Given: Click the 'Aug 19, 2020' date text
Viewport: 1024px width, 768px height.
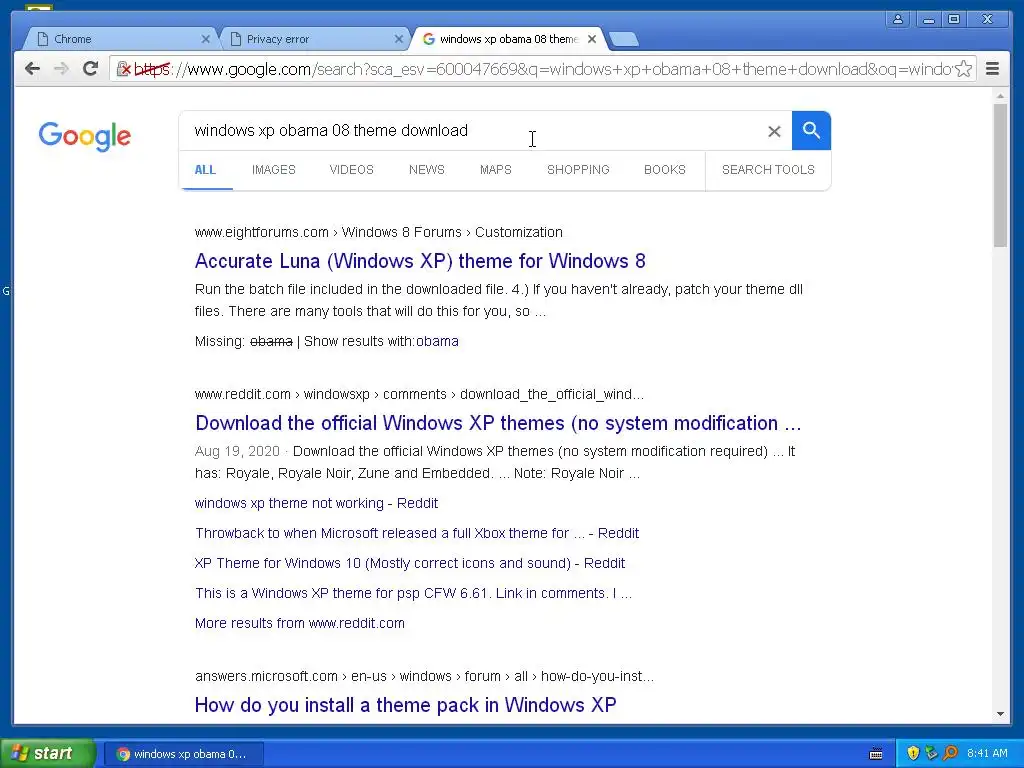Looking at the screenshot, I should pos(237,451).
